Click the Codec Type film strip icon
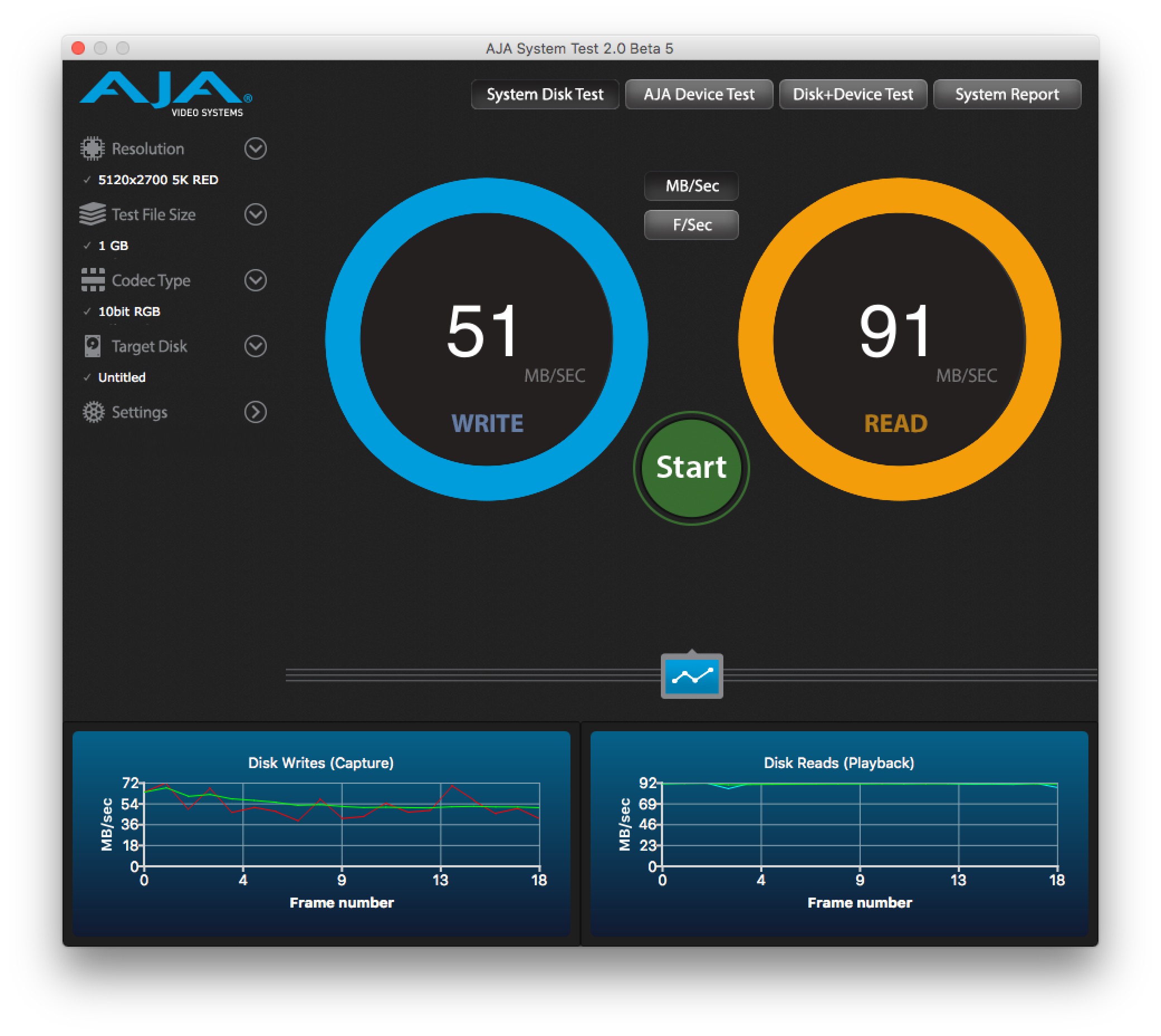This screenshot has height=1036, width=1161. click(x=92, y=280)
